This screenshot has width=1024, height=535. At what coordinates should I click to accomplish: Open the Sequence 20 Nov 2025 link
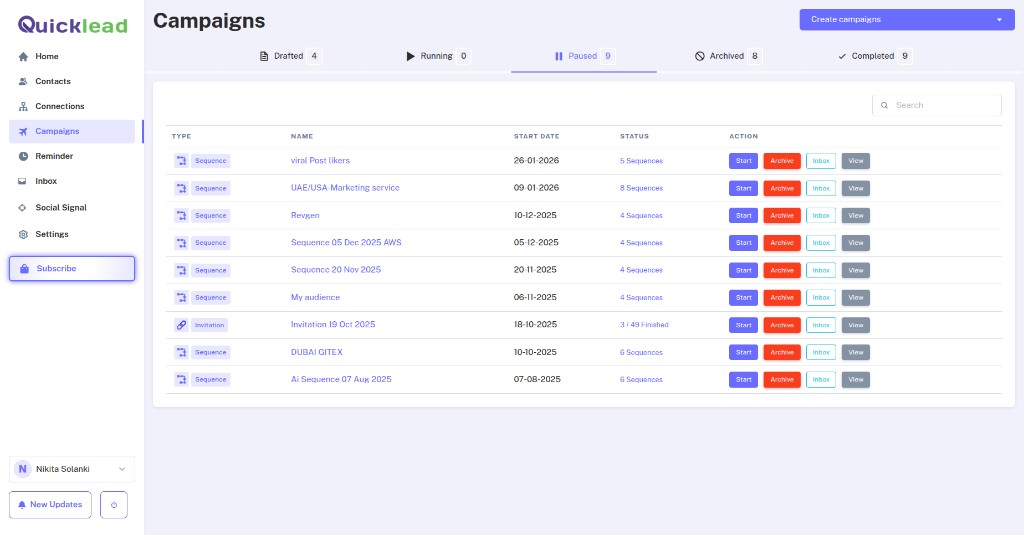[x=336, y=270]
